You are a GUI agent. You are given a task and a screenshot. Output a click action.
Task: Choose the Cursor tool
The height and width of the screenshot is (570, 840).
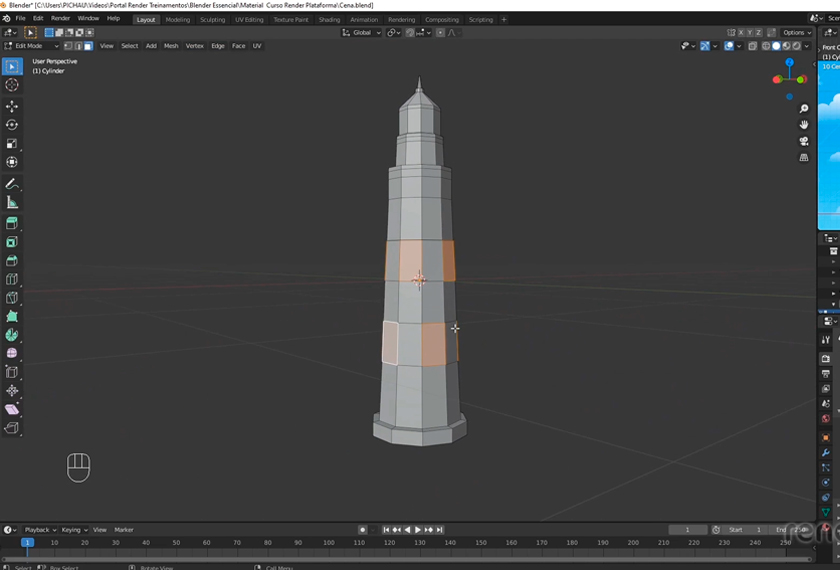12,86
